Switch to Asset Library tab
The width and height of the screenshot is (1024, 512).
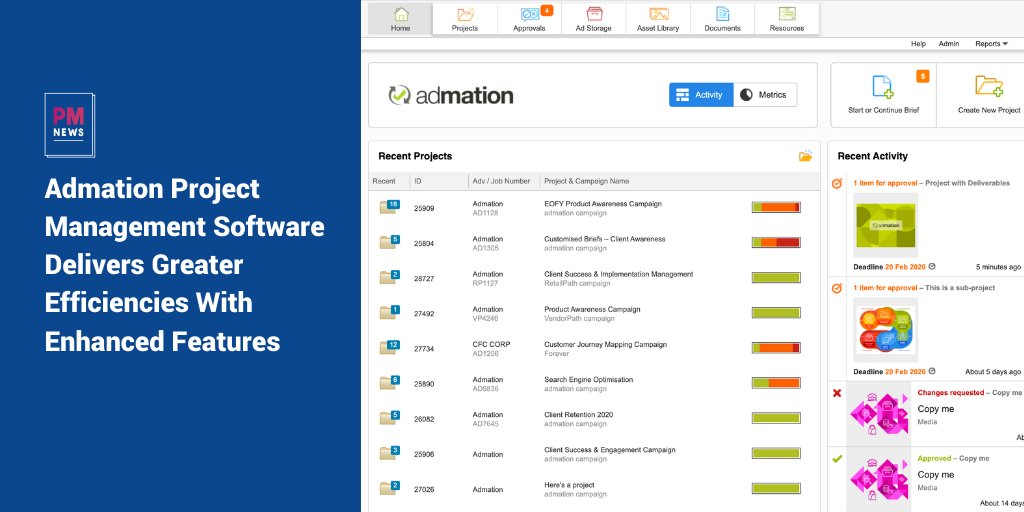pos(658,18)
